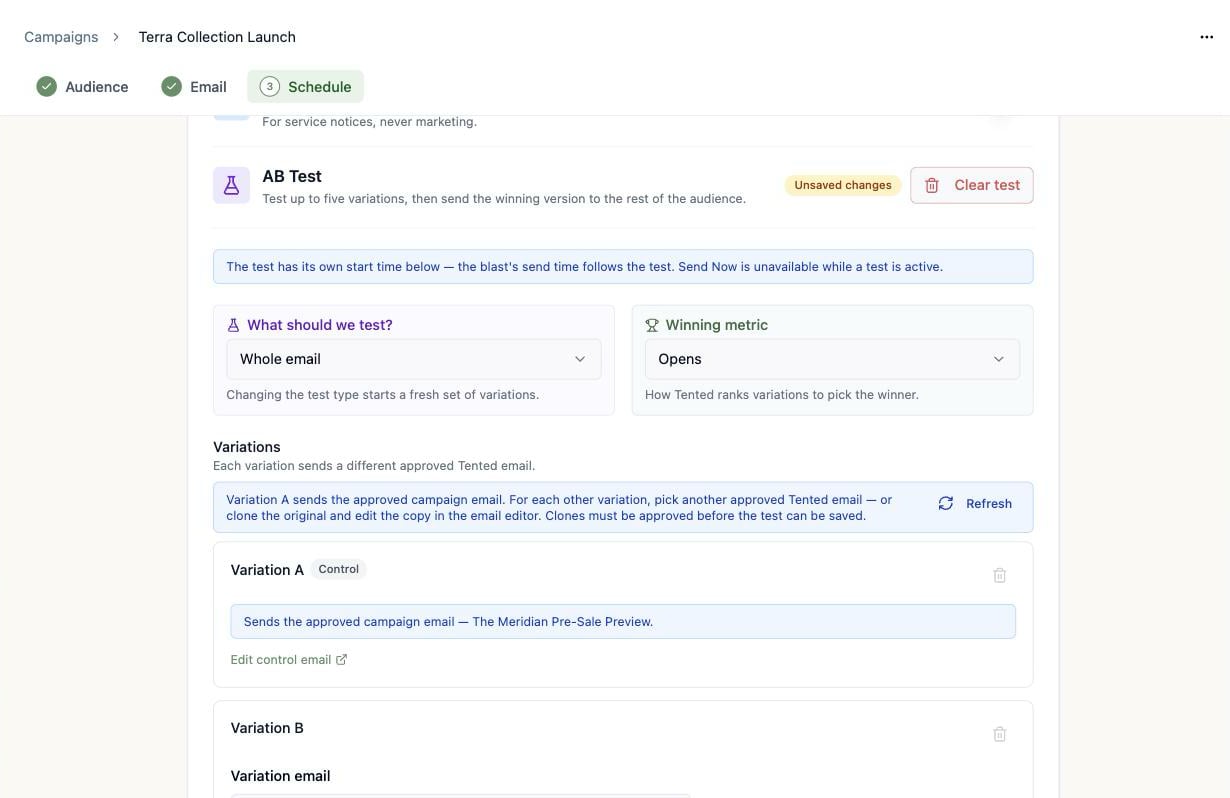Open the Opens winning metric dropdown

pos(832,359)
